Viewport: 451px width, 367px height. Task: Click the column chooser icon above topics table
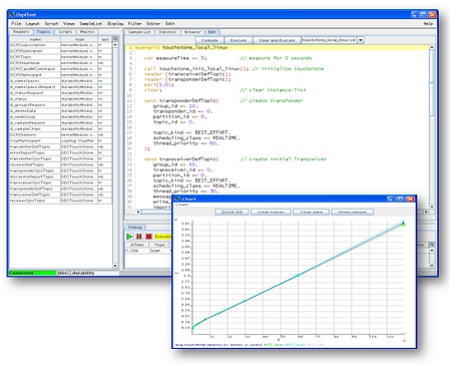coord(115,39)
